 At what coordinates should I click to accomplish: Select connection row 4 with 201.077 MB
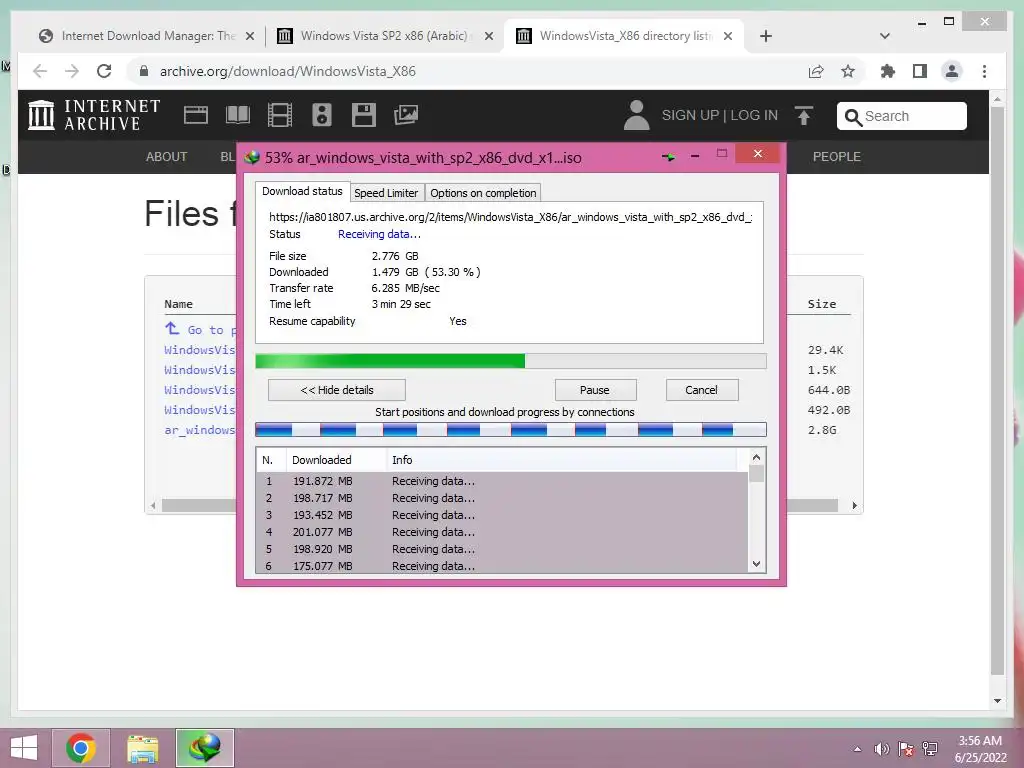[x=502, y=532]
